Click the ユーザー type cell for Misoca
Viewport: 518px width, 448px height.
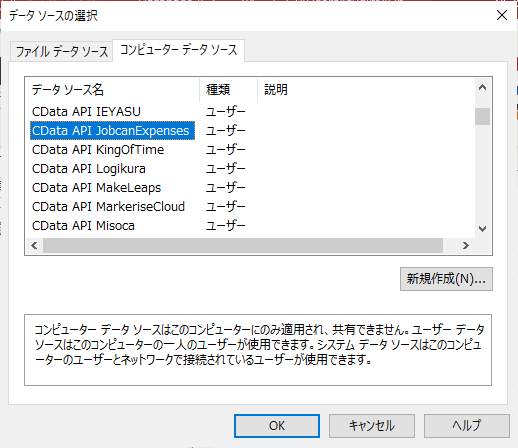point(226,226)
